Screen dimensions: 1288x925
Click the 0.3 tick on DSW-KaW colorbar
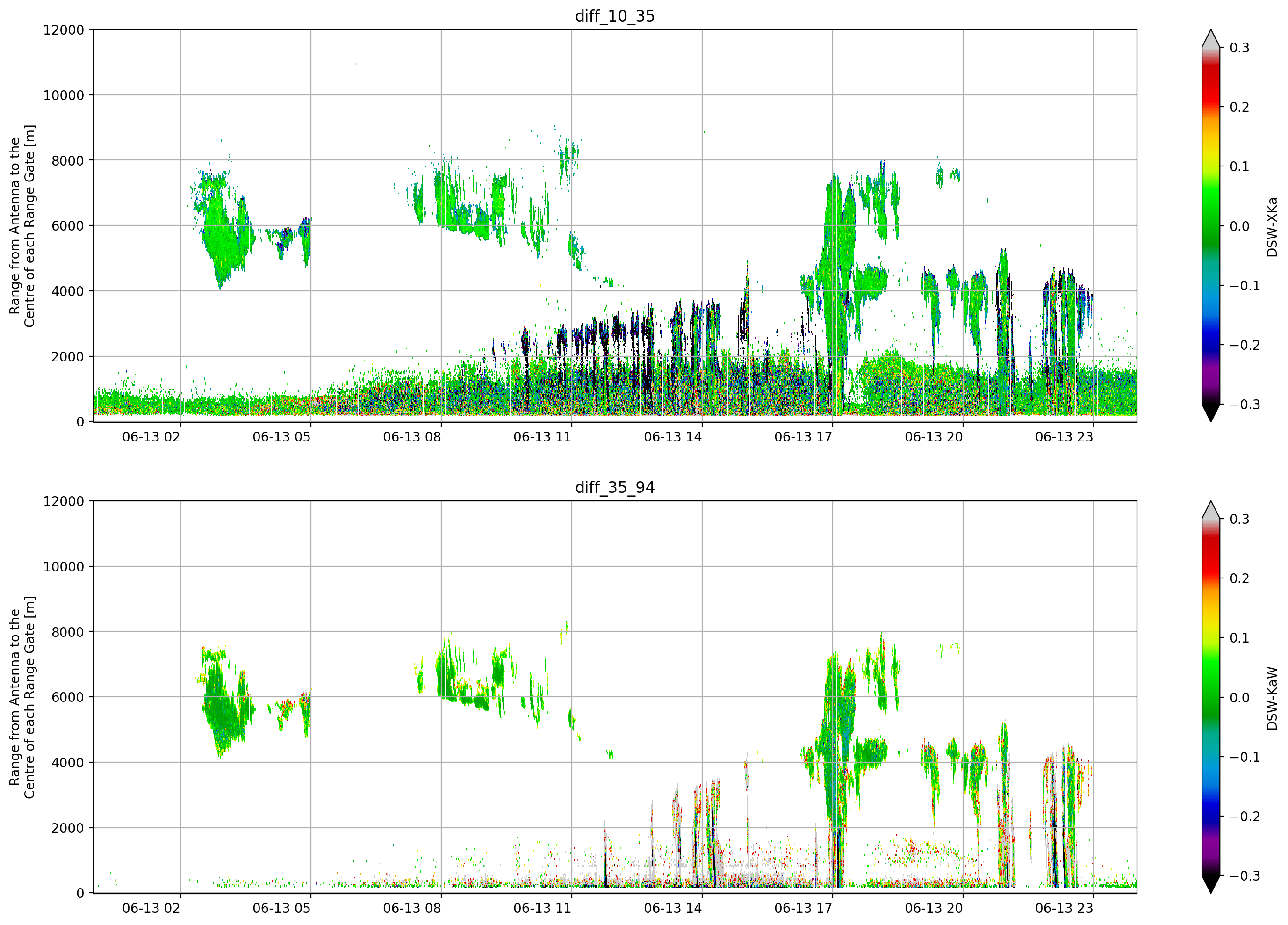[1239, 519]
